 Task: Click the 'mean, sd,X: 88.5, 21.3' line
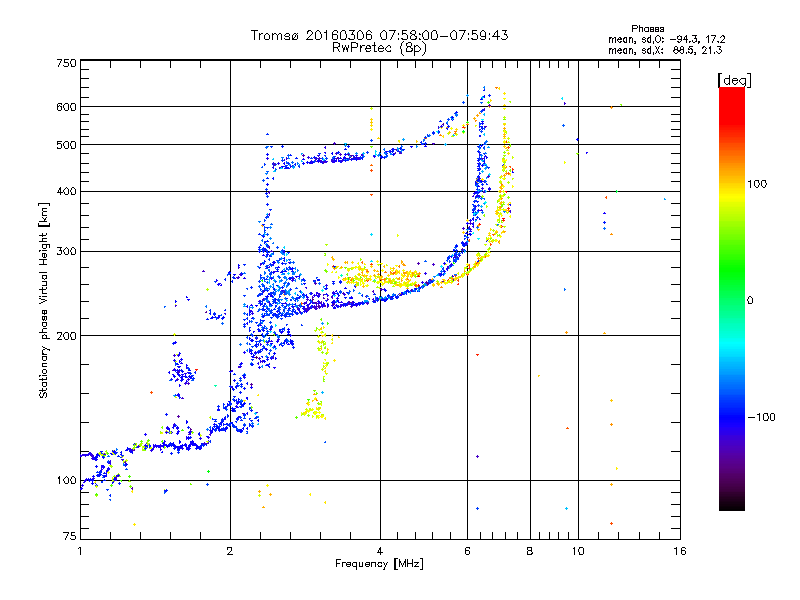pyautogui.click(x=665, y=50)
